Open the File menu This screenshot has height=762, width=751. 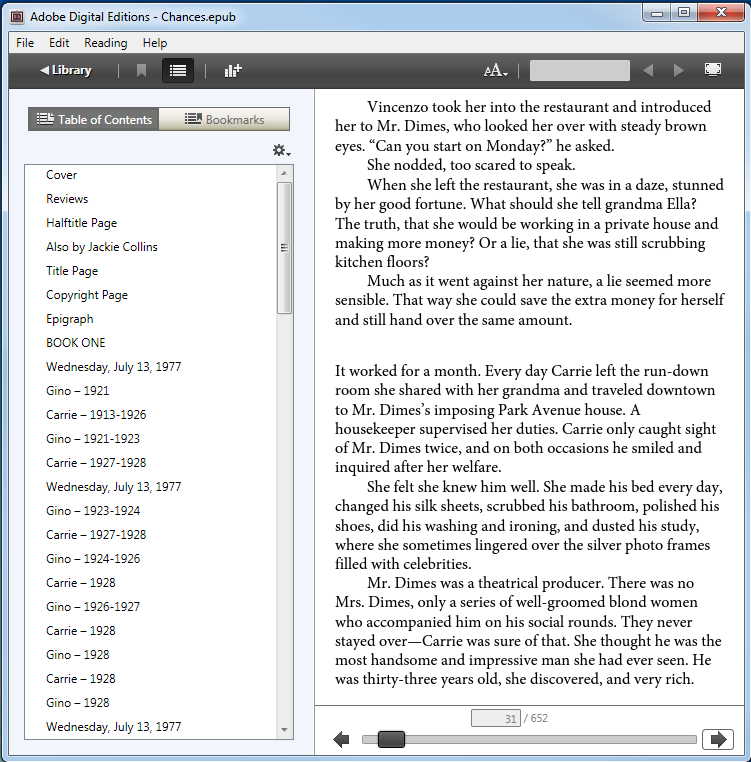tap(25, 43)
